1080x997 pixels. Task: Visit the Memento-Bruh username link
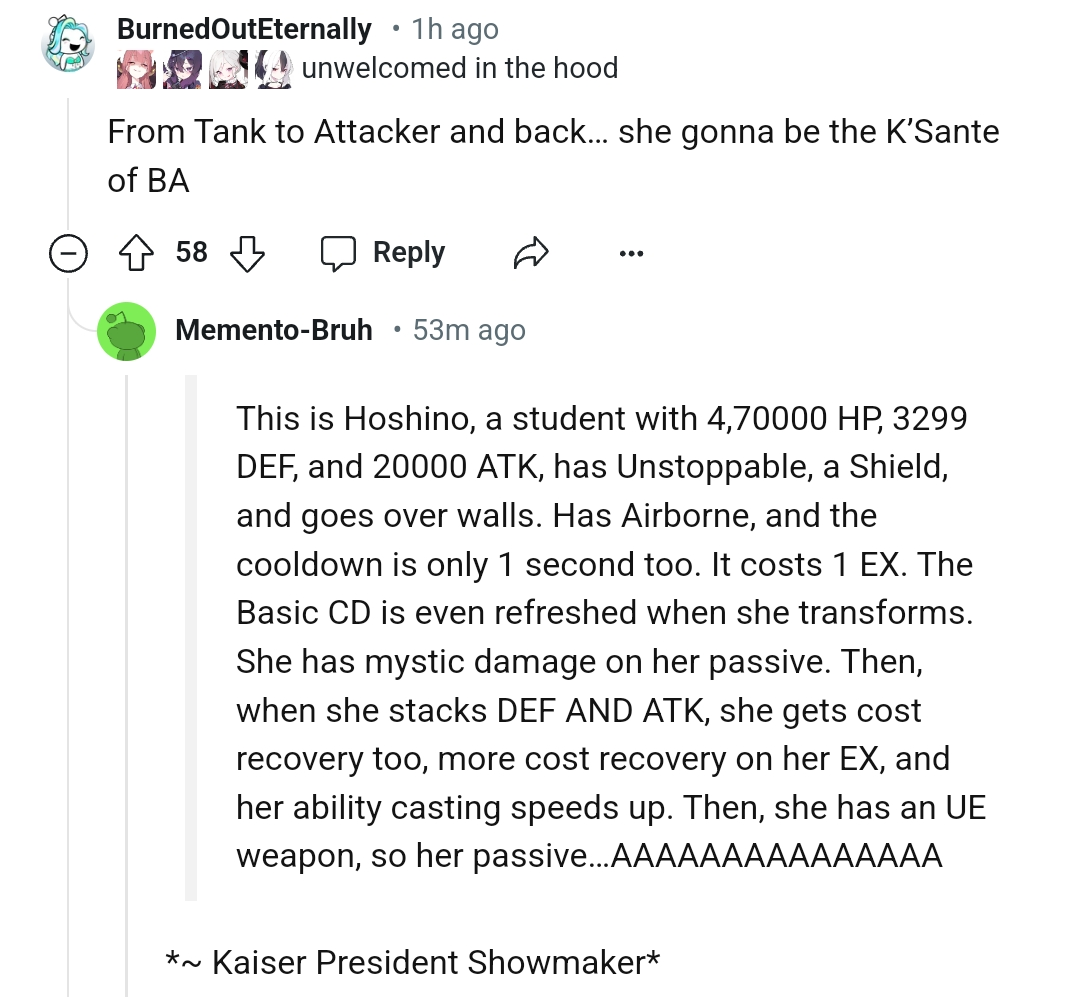click(x=273, y=330)
